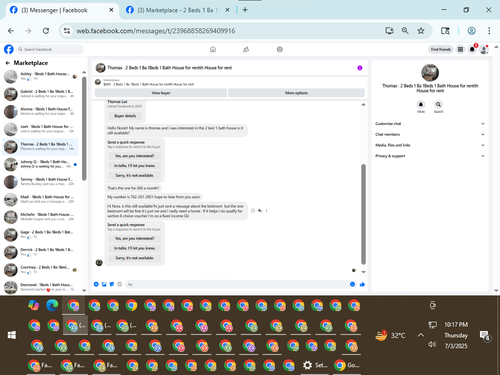This screenshot has height=375, width=500.
Task: Open Josh's conversation in the list
Action: tap(41, 129)
